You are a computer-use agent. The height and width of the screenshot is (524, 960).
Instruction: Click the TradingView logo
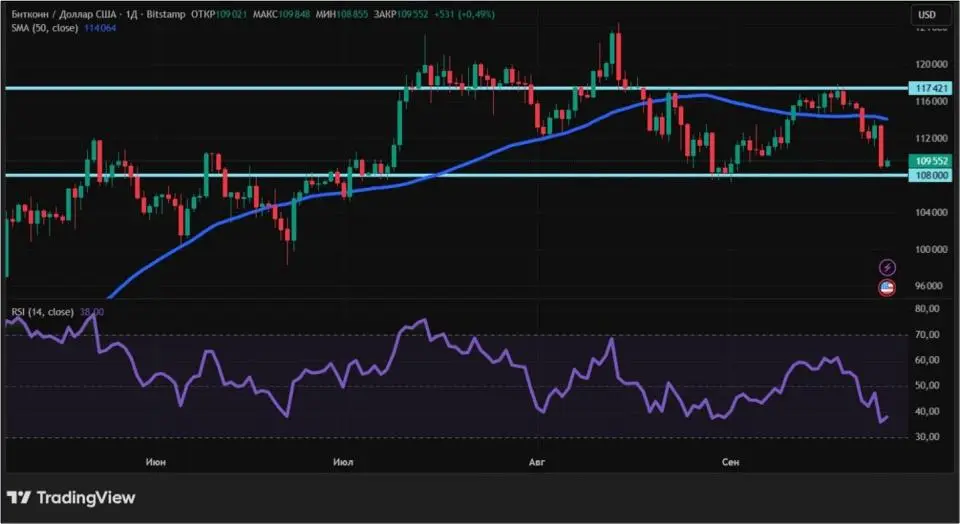point(72,498)
